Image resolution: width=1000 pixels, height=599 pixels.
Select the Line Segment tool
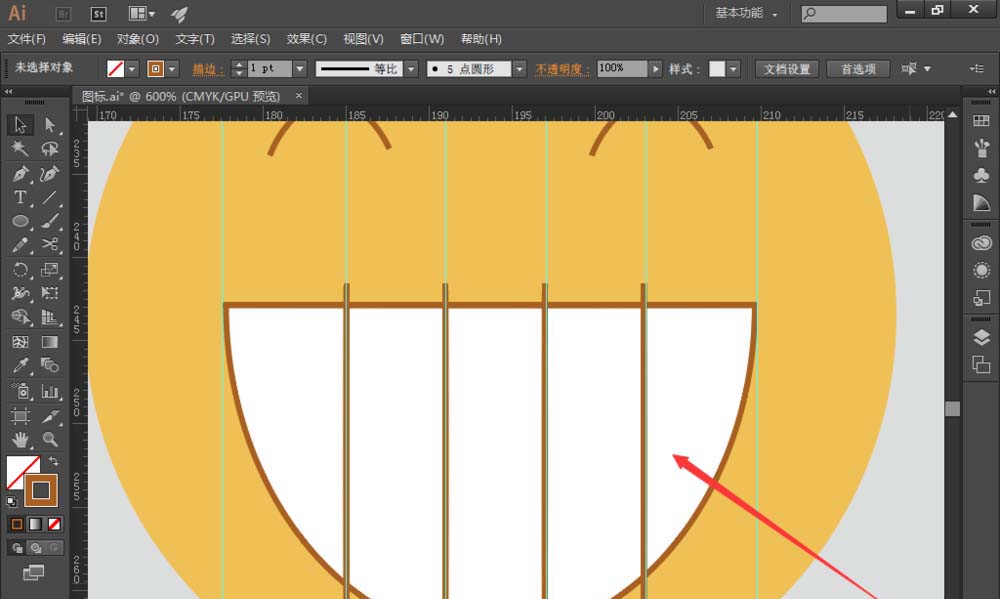pos(50,197)
